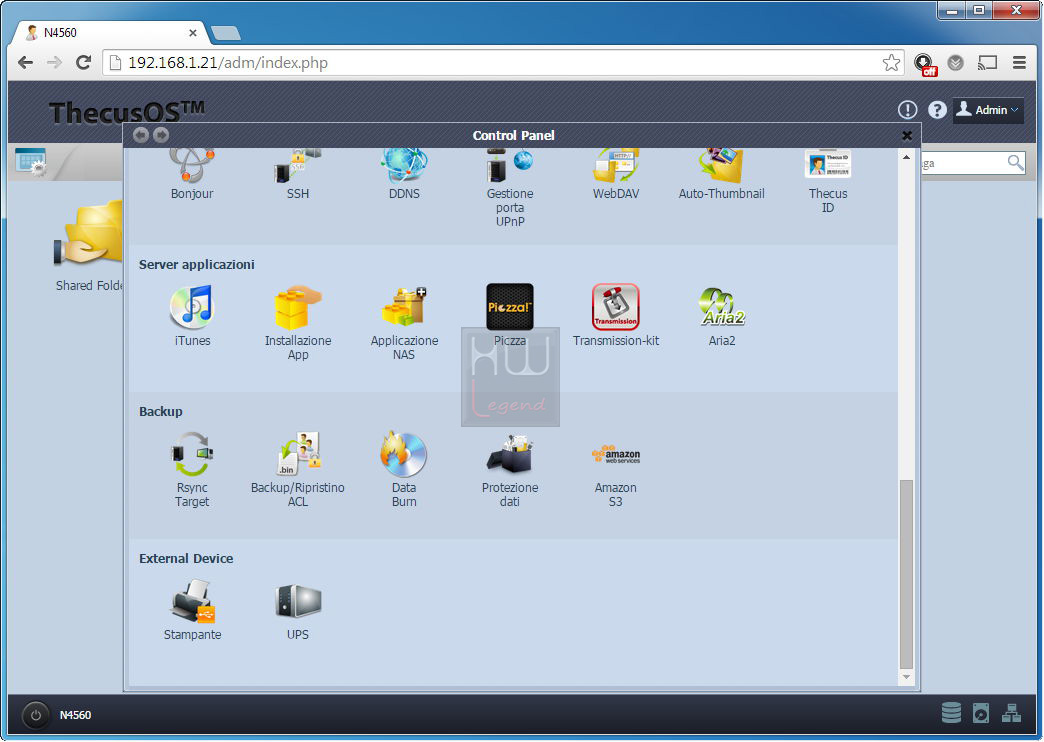This screenshot has height=742, width=1044.
Task: Reload the page
Action: pos(83,63)
